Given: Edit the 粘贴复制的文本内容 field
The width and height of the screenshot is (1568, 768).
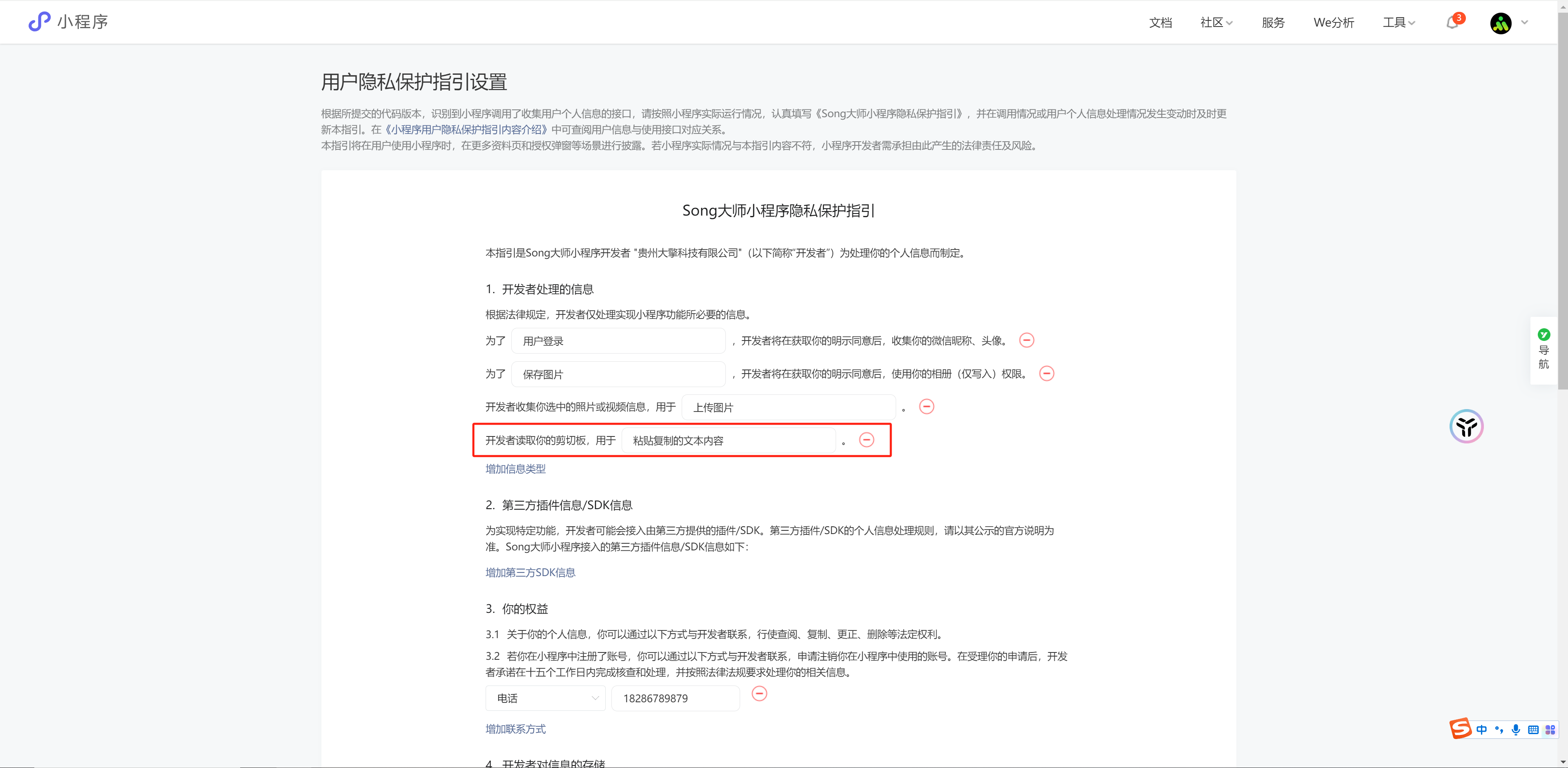Looking at the screenshot, I should [728, 441].
